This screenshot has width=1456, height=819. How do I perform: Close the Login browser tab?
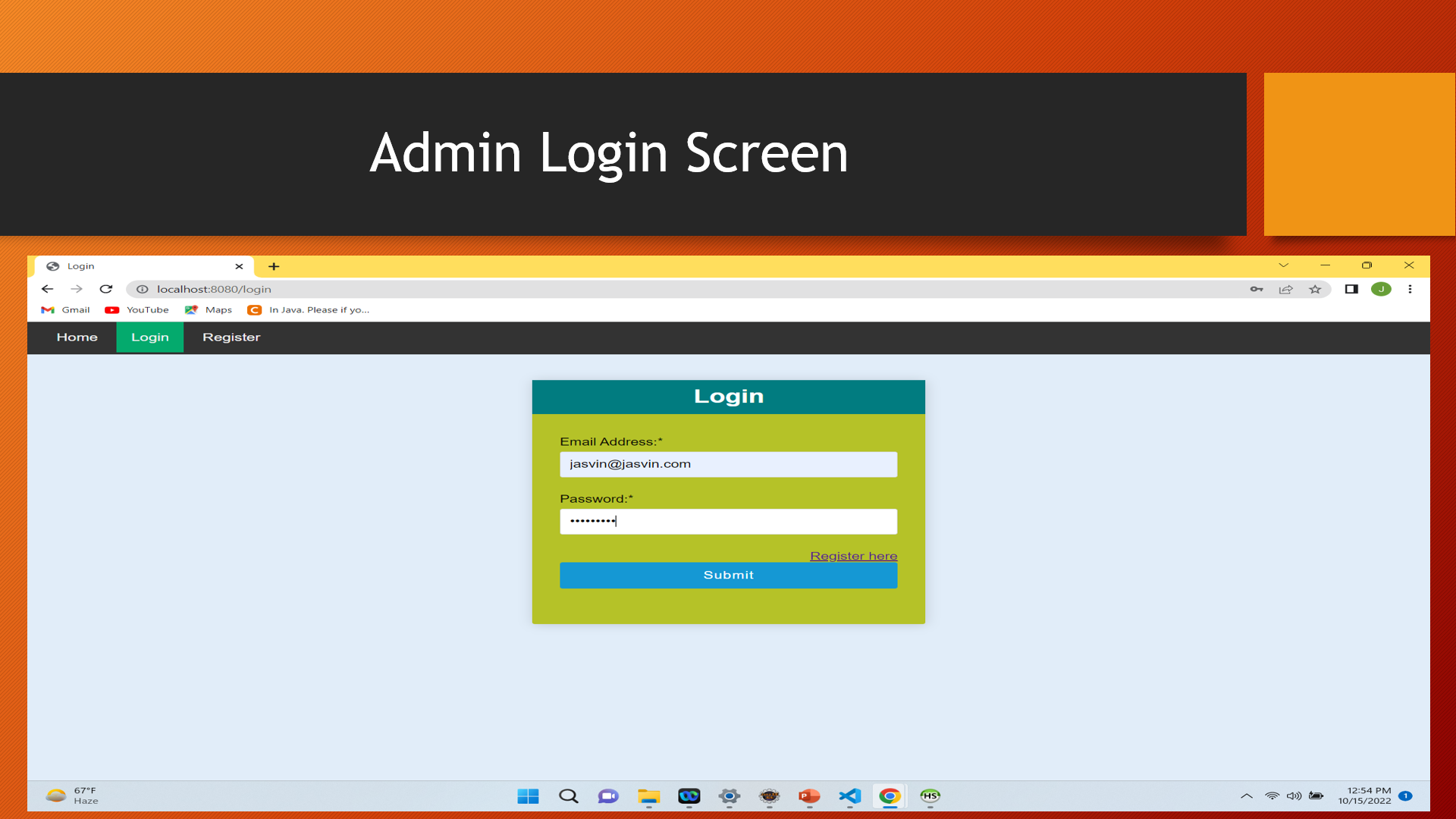coord(239,266)
